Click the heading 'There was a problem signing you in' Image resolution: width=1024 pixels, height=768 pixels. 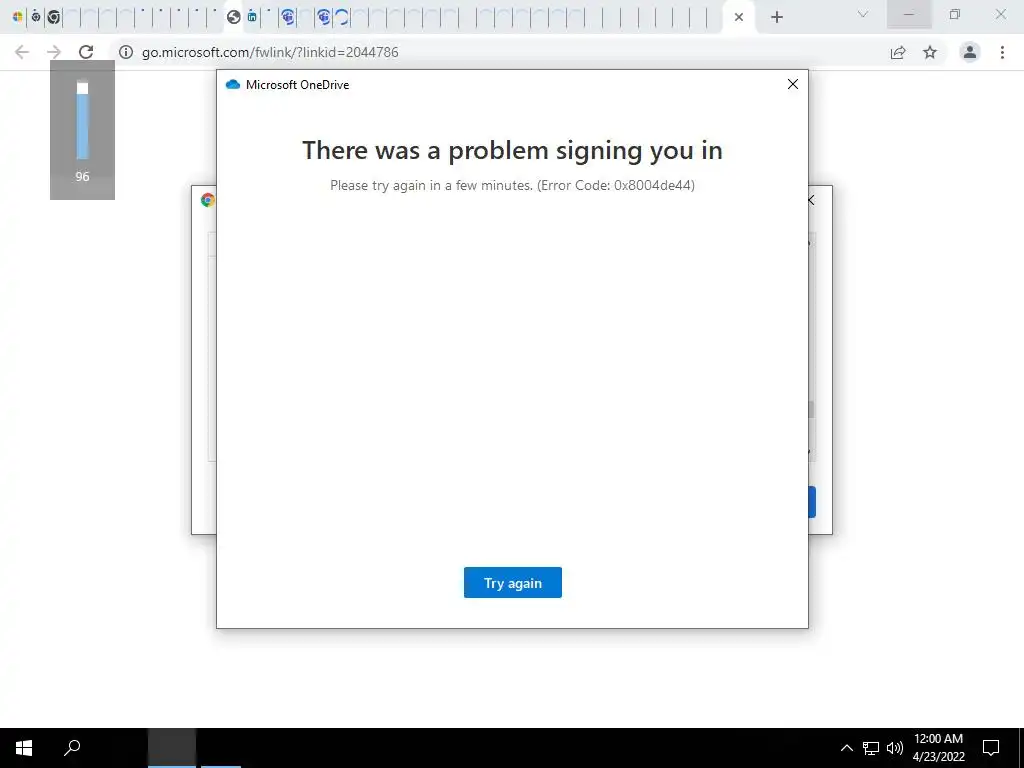click(513, 150)
